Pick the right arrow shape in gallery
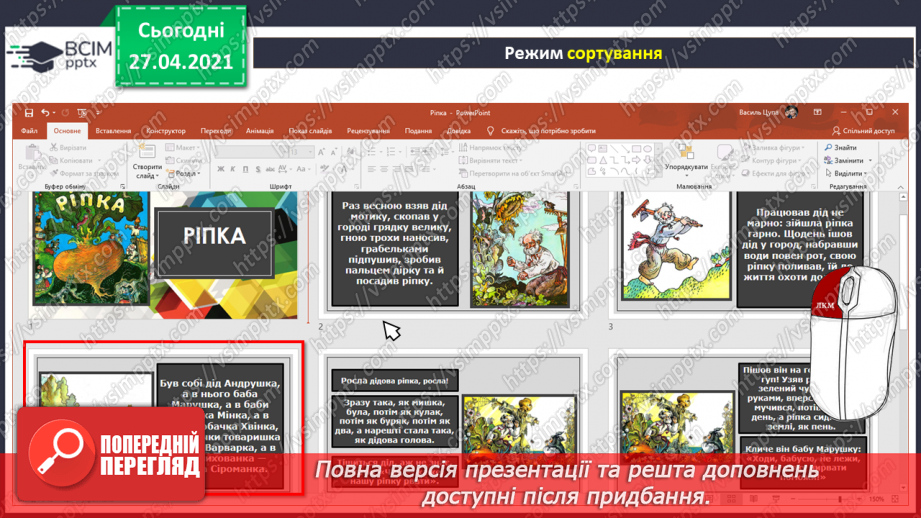 tap(636, 160)
